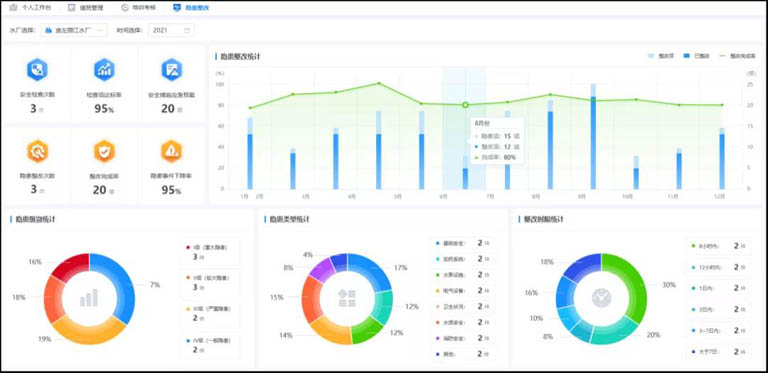
Task: Click the tooltip row showing 15 项
Action: pyautogui.click(x=496, y=136)
